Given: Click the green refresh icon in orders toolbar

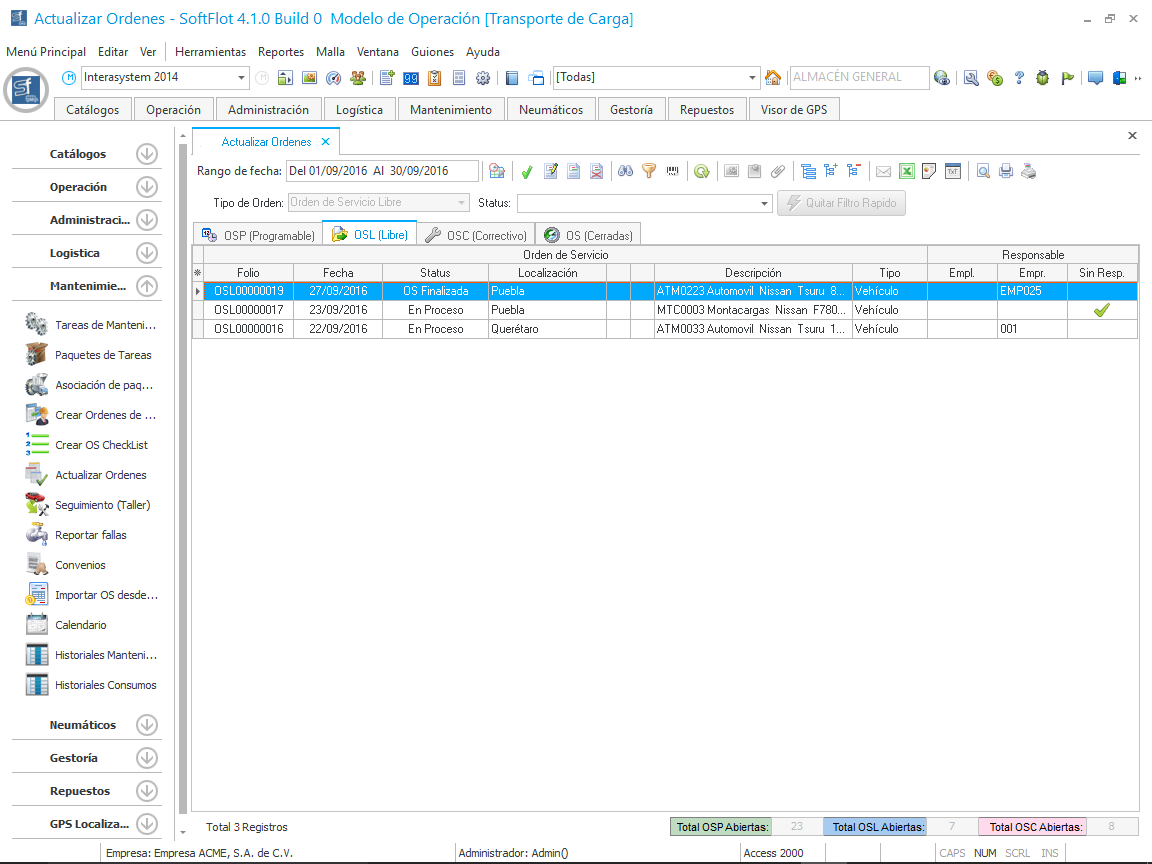Looking at the screenshot, I should click(702, 172).
